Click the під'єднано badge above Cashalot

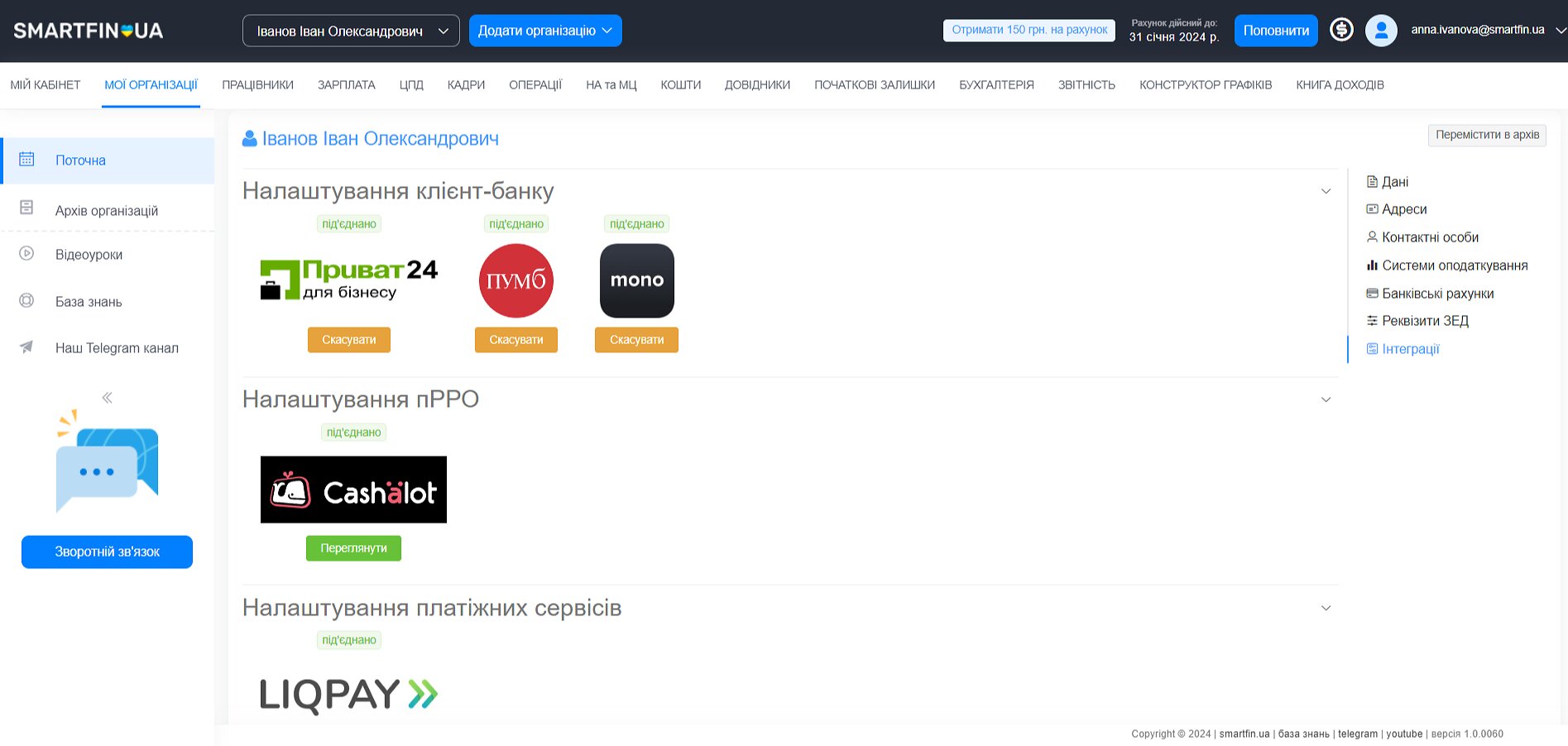353,432
